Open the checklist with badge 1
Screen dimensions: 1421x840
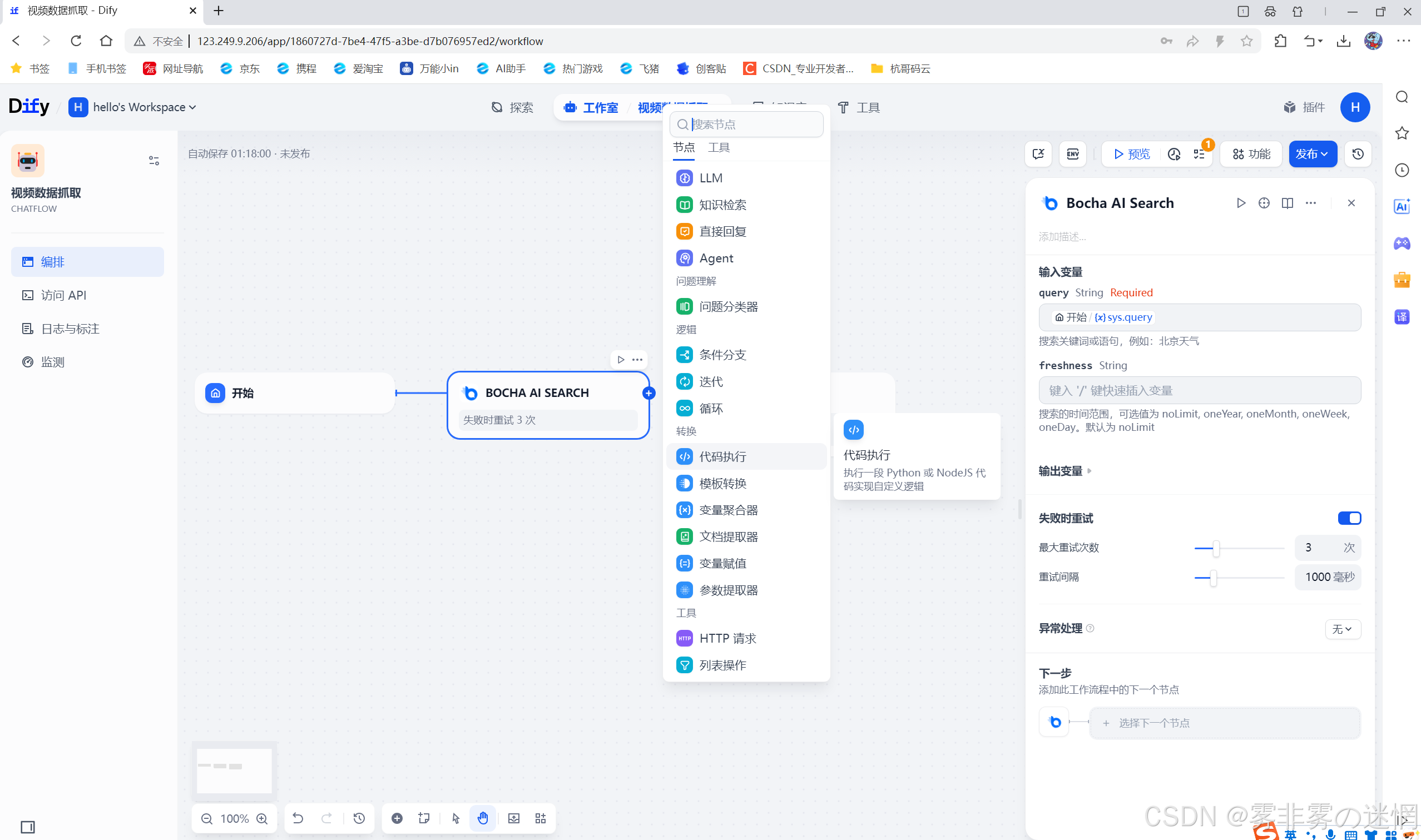click(1199, 154)
